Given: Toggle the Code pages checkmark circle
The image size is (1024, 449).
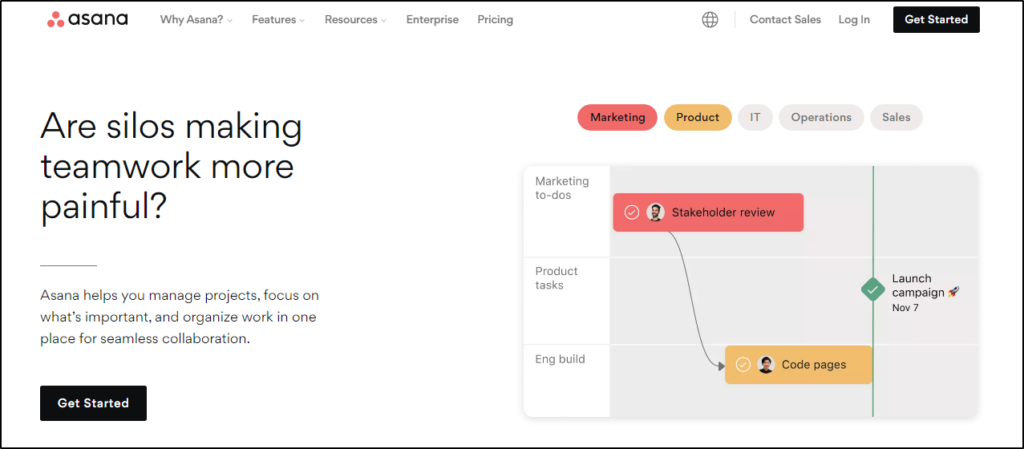Looking at the screenshot, I should (x=743, y=365).
